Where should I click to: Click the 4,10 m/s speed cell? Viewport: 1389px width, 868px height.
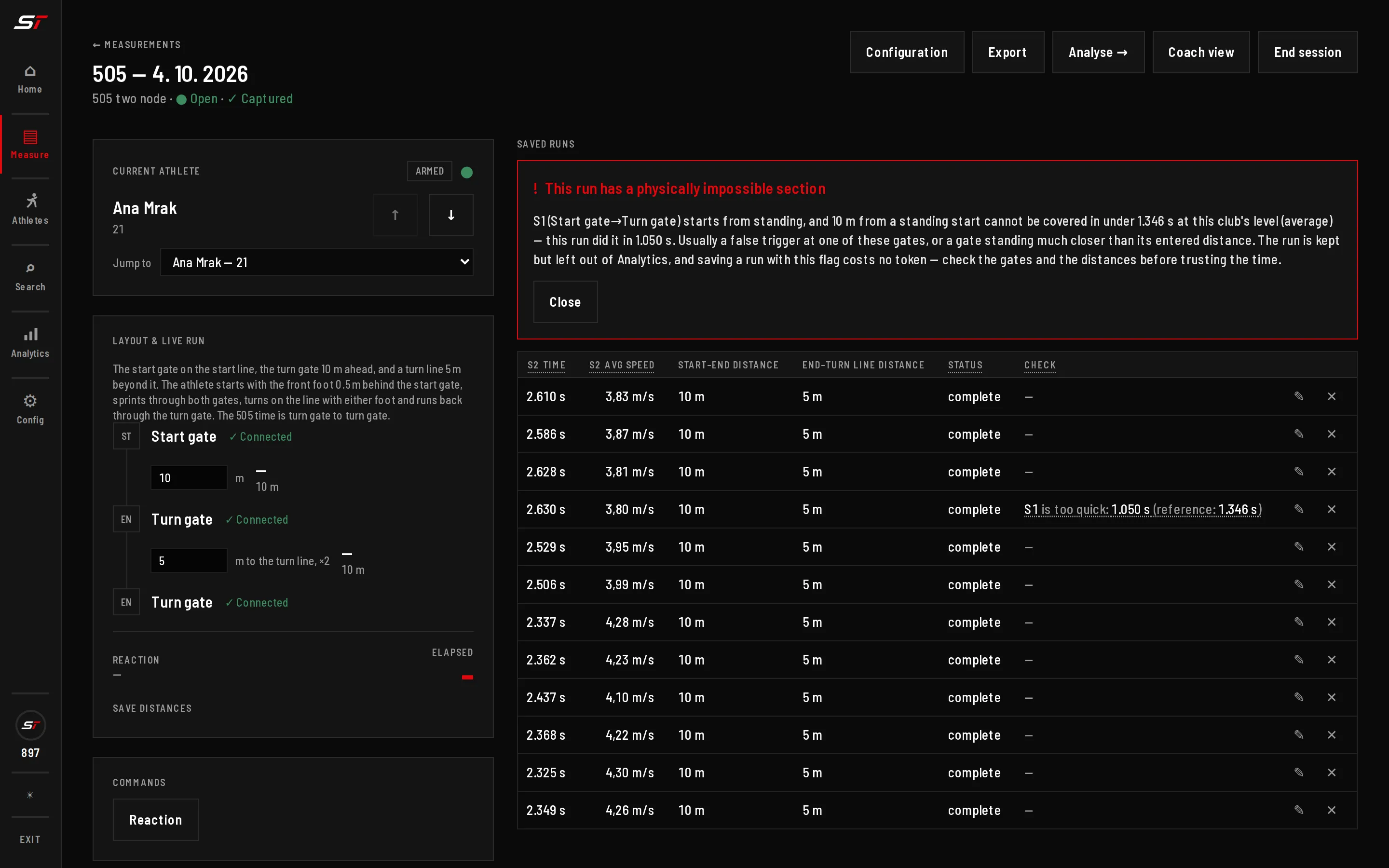coord(630,697)
